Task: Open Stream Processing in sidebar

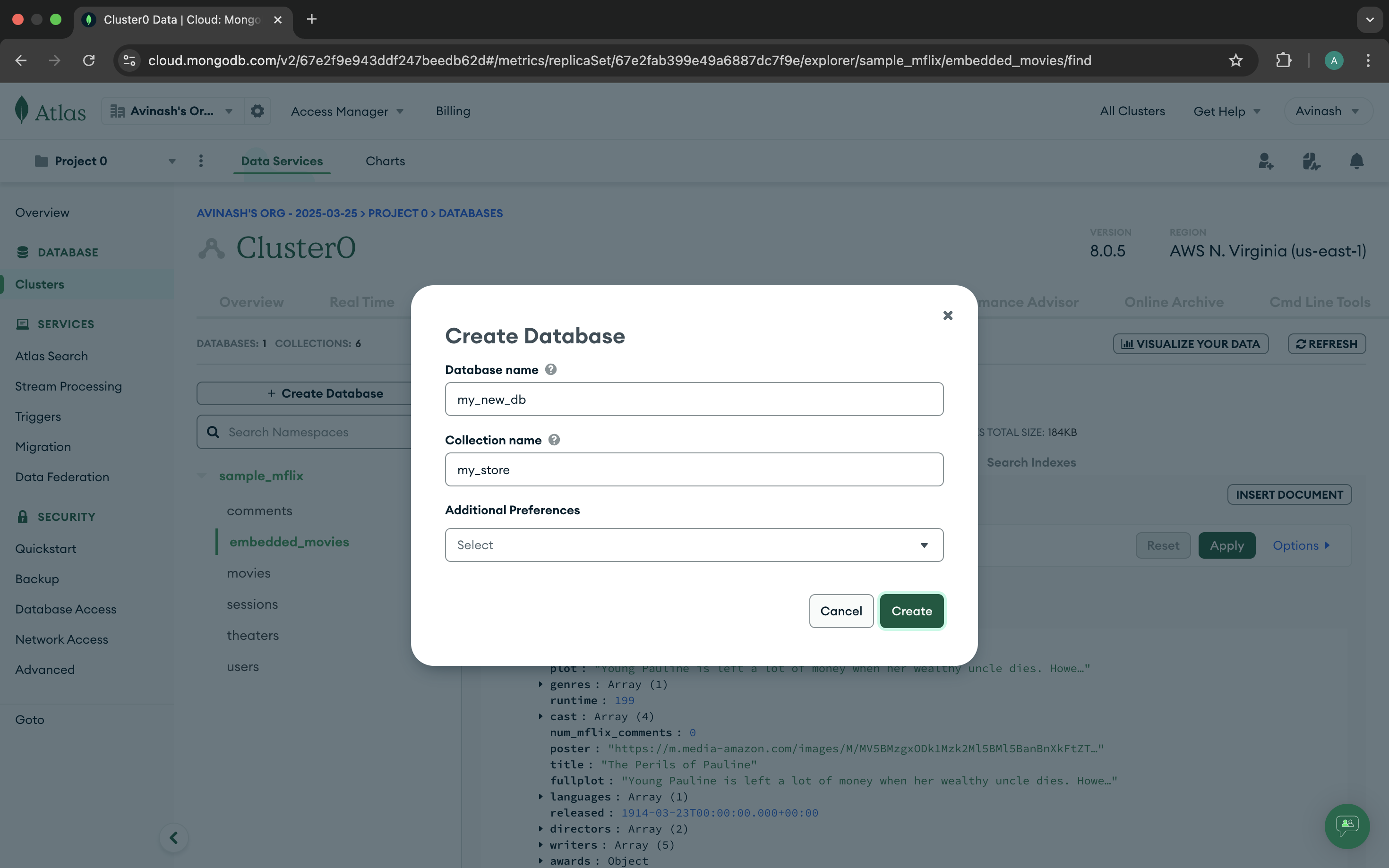Action: [x=69, y=386]
